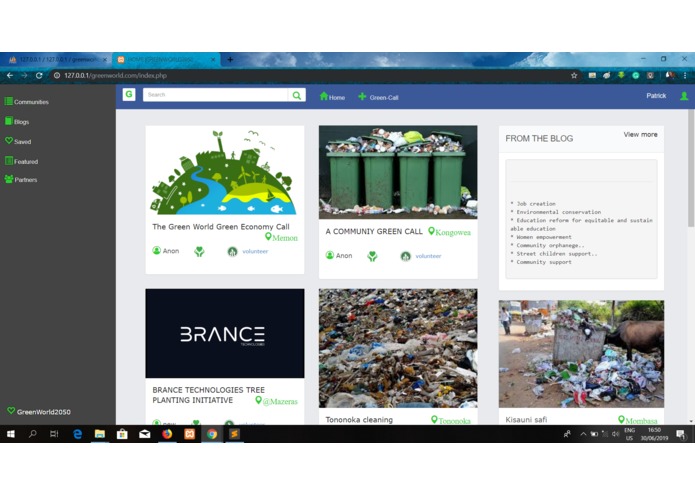Open the Green World Economy image
695x494 pixels.
224,172
